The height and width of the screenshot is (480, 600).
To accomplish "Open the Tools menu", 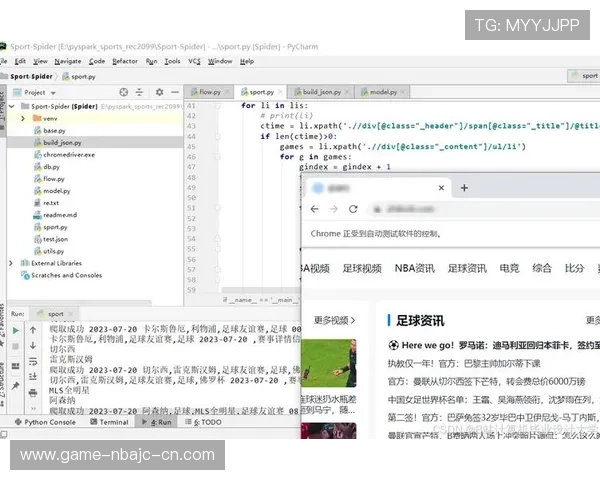I will tap(172, 61).
